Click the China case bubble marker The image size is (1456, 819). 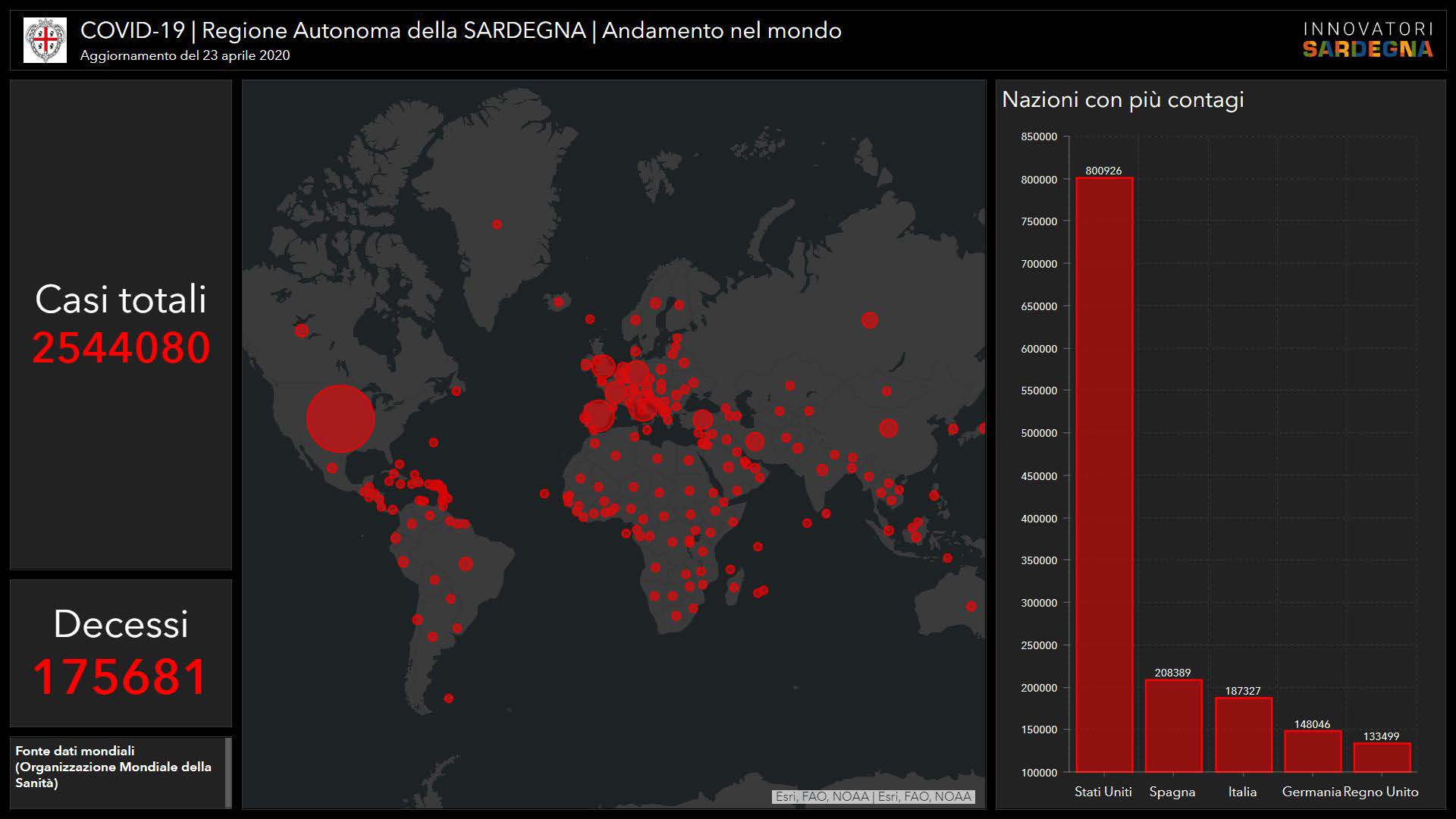[x=888, y=428]
